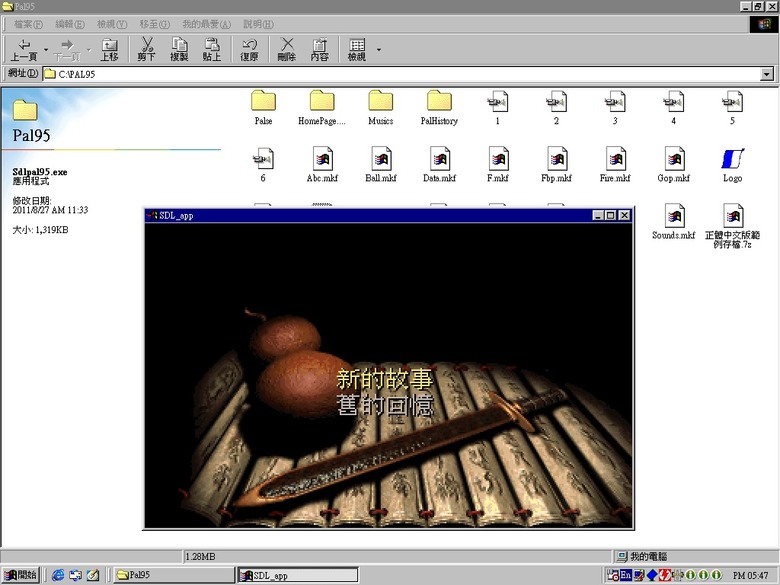Screen dimensions: 780x585
Task: Undo with the 復原 toolbar icon
Action: [x=249, y=50]
